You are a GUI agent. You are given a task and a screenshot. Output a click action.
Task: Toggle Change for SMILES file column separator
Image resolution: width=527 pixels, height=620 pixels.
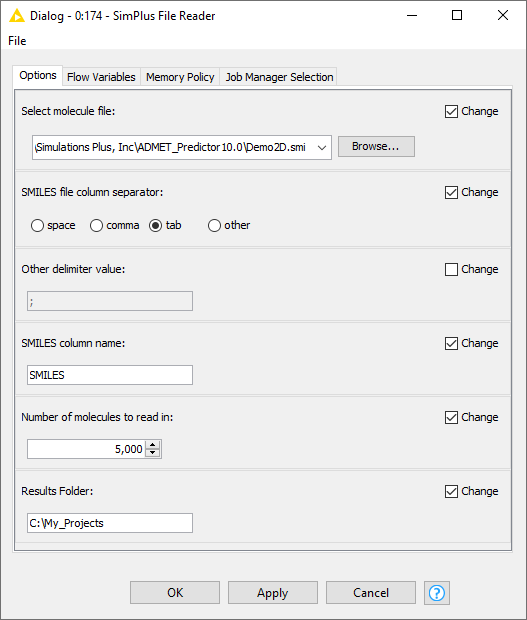point(451,193)
